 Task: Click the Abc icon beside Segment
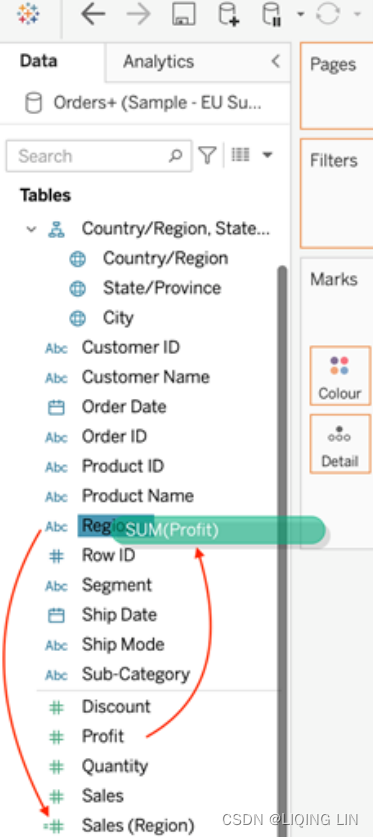click(56, 586)
